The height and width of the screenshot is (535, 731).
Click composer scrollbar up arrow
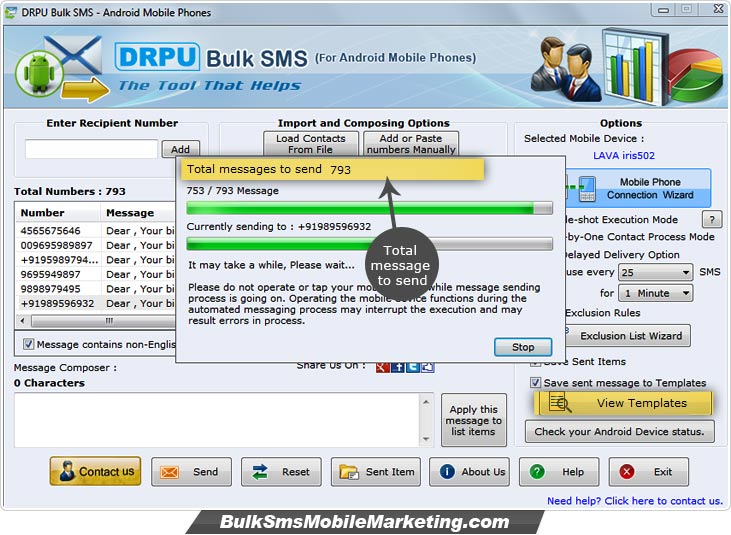click(426, 402)
